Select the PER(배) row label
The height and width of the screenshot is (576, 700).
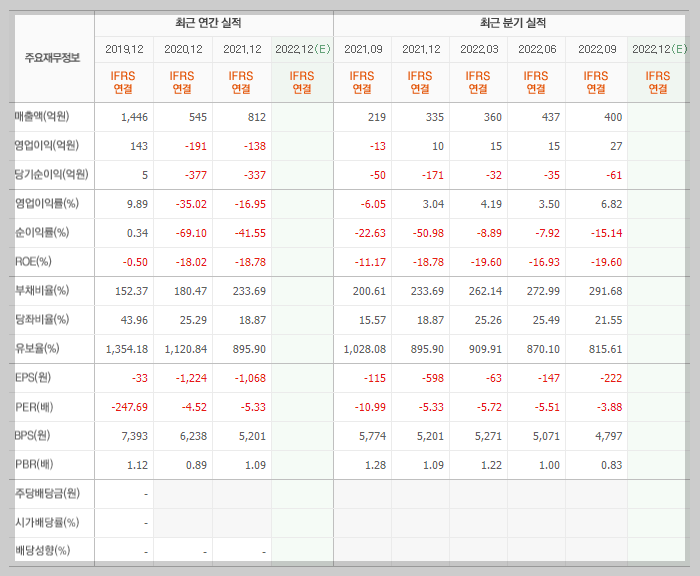tap(34, 407)
